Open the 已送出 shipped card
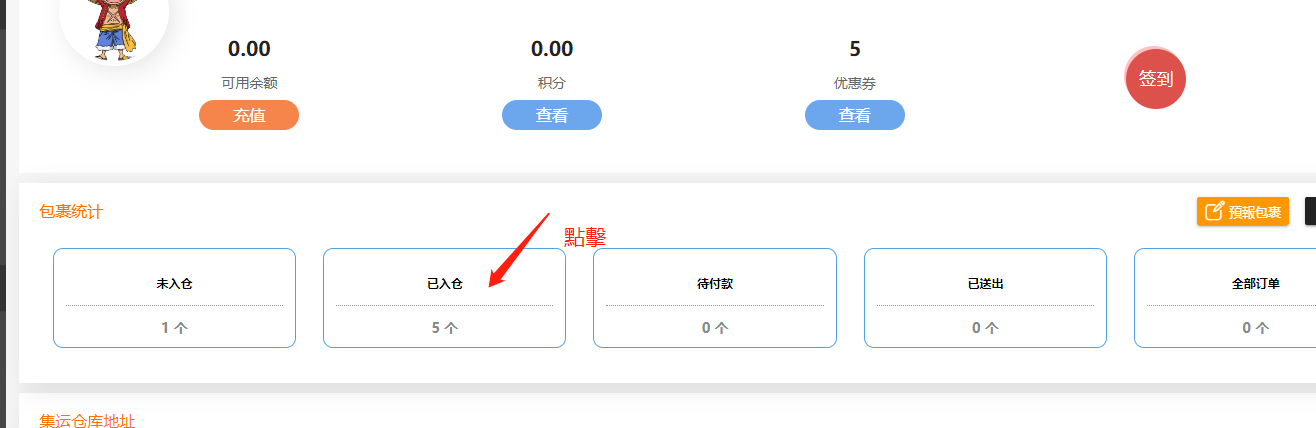The width and height of the screenshot is (1316, 428). (985, 298)
